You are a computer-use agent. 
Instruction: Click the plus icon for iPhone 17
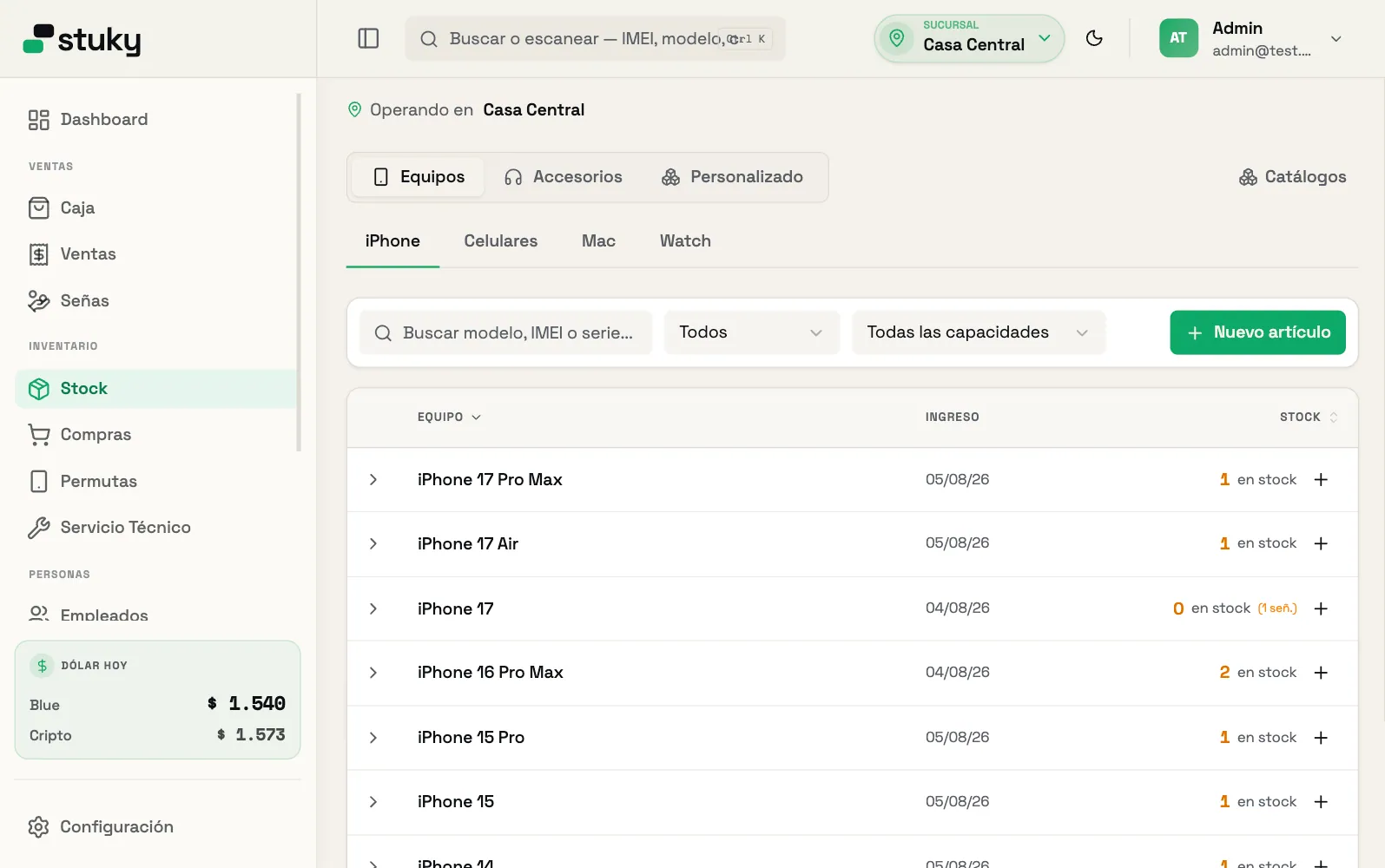click(1321, 609)
